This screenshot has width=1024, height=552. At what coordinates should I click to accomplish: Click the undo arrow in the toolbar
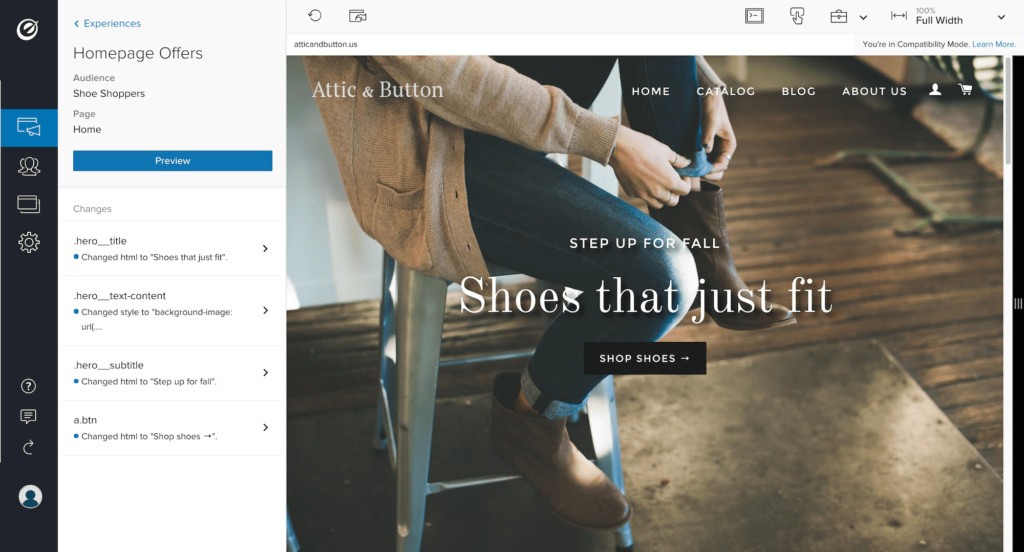pyautogui.click(x=315, y=16)
